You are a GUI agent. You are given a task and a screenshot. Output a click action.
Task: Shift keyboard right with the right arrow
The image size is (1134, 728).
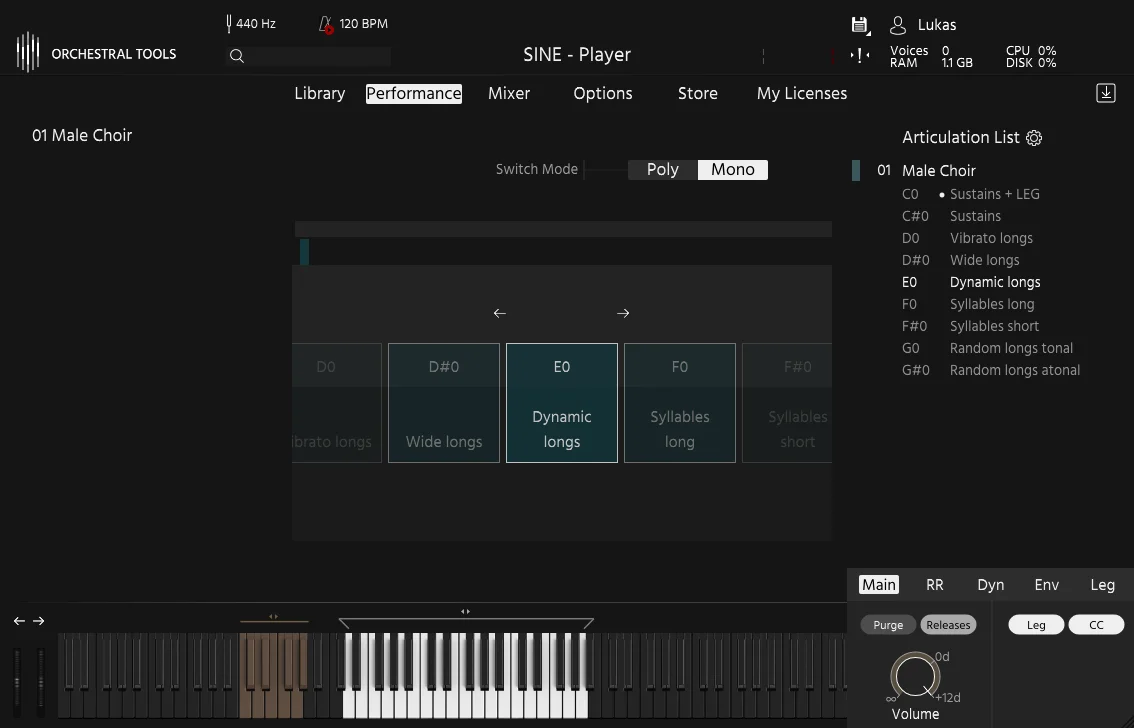point(39,621)
